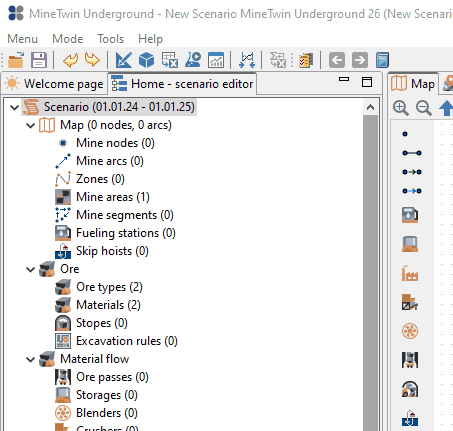This screenshot has height=431, width=453.
Task: Select the ore pass palette tool
Action: pos(410,360)
